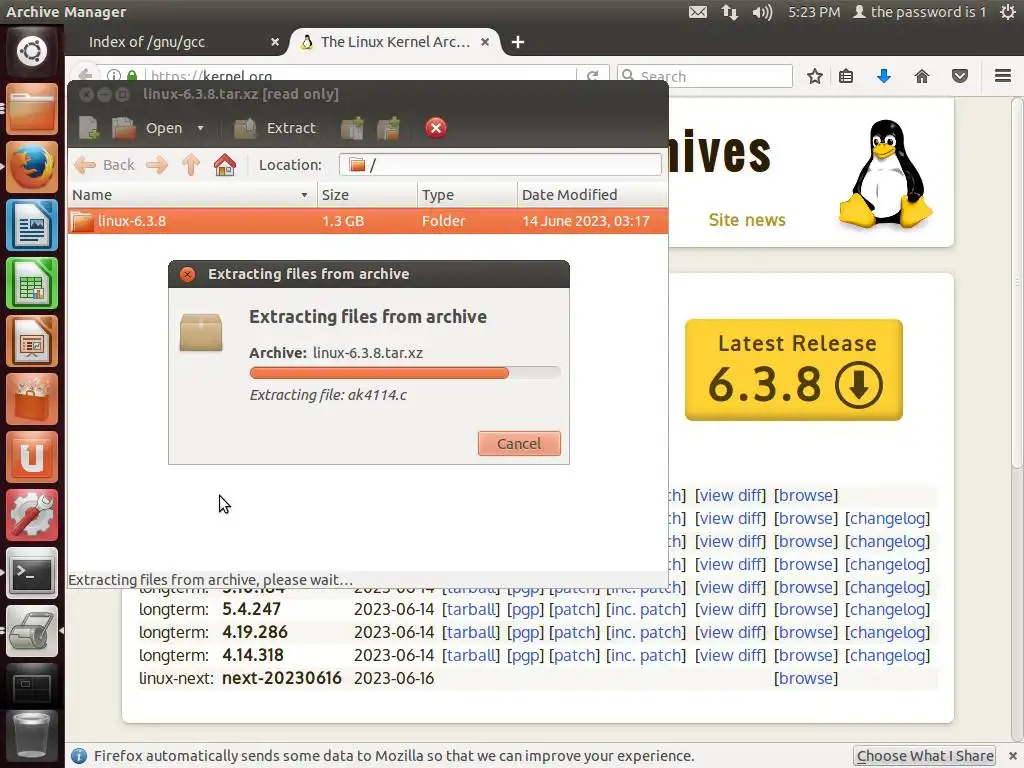
Task: Select The Linux Kernel Archives tab
Action: coord(395,42)
